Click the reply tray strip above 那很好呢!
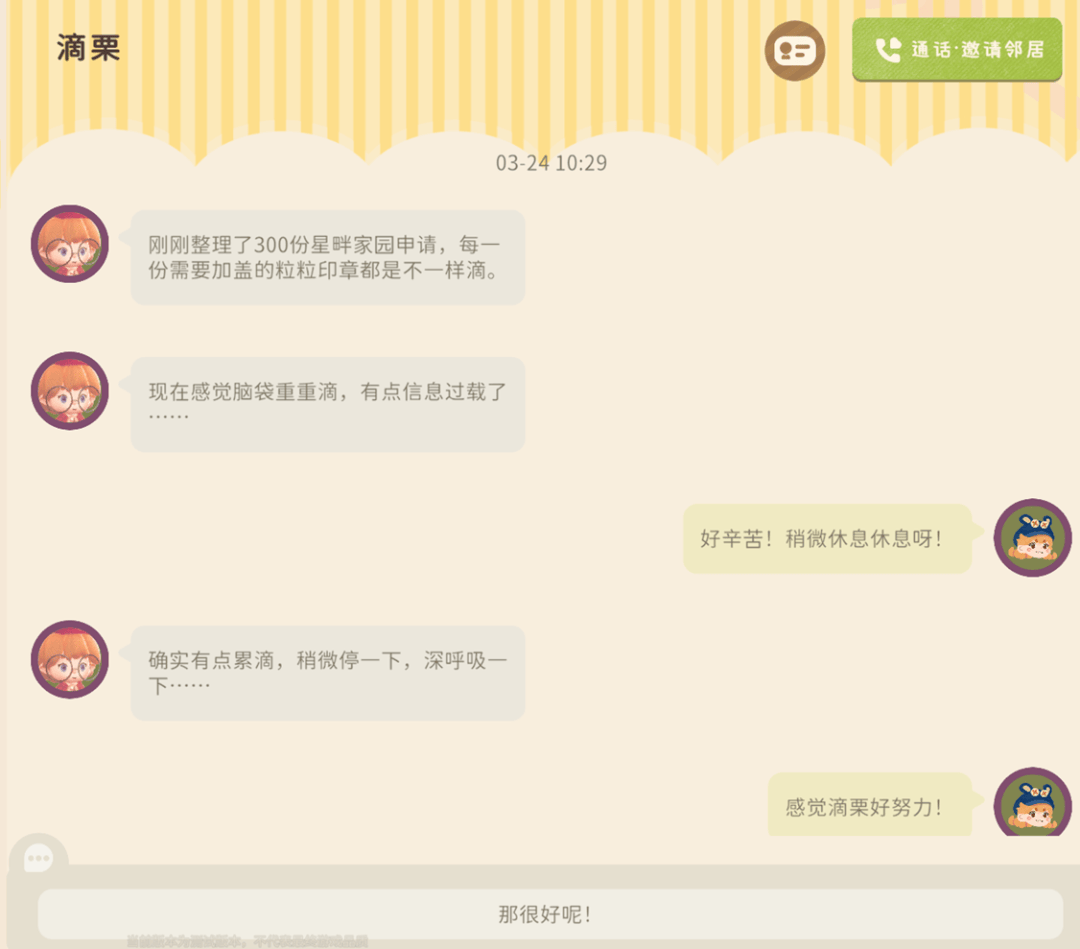 544,876
